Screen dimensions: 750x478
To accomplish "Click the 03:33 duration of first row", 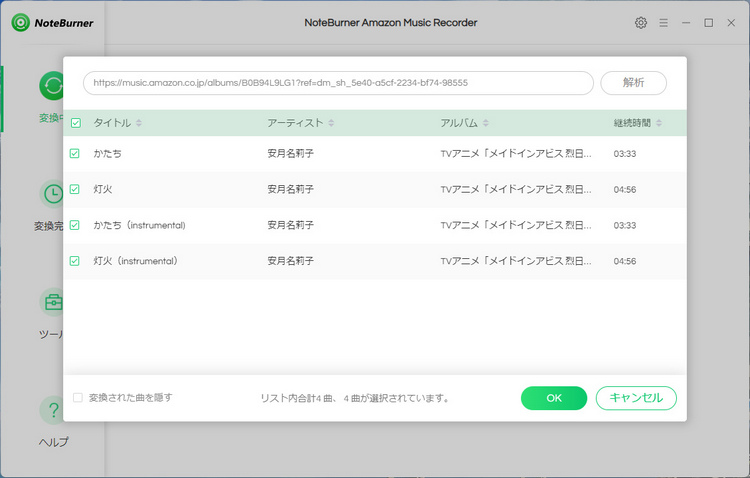I will 625,154.
